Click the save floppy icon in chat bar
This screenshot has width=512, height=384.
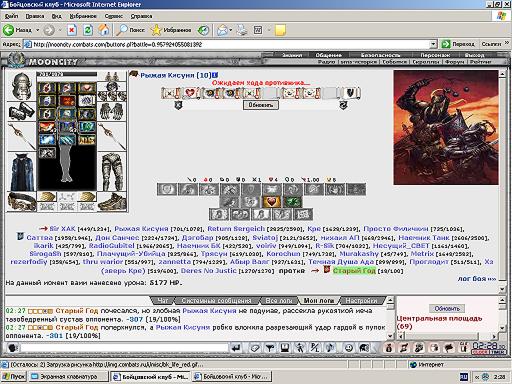coord(285,348)
